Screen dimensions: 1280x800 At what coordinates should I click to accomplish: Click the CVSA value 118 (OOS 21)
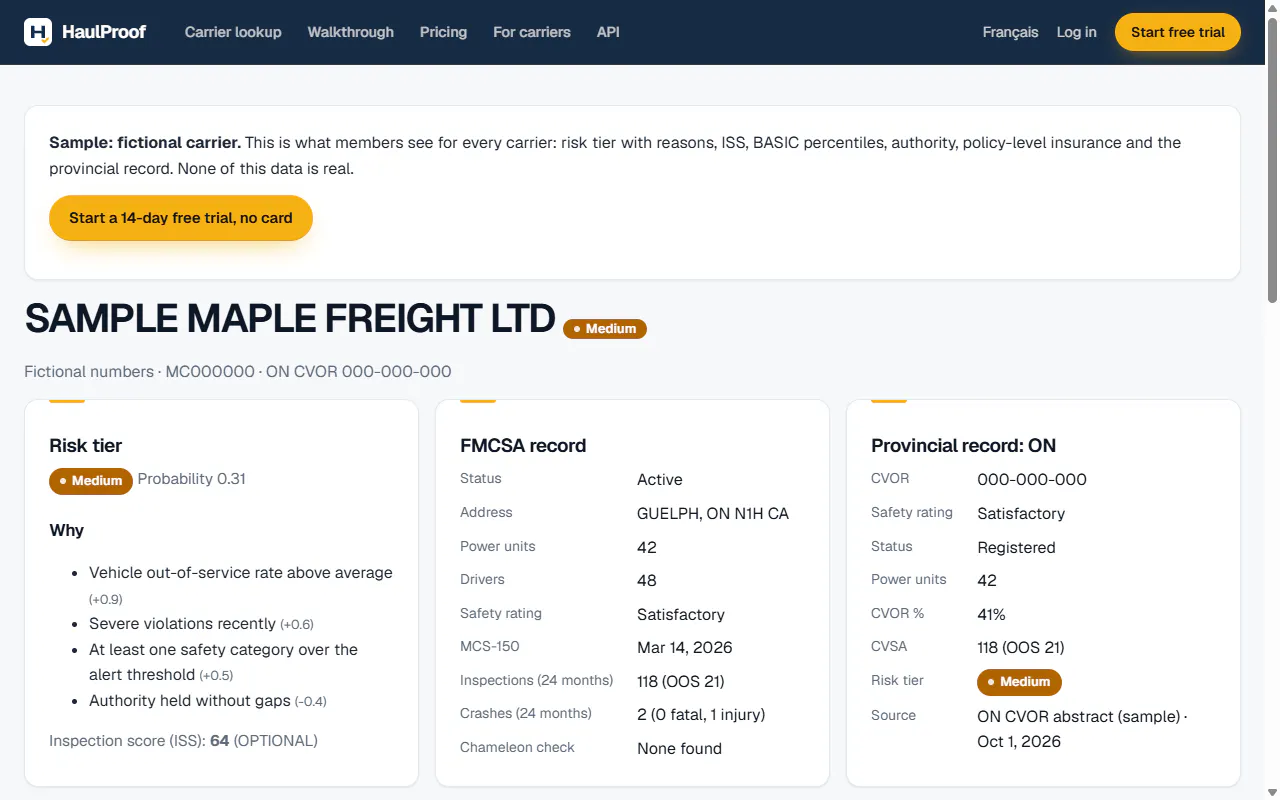(x=1021, y=648)
